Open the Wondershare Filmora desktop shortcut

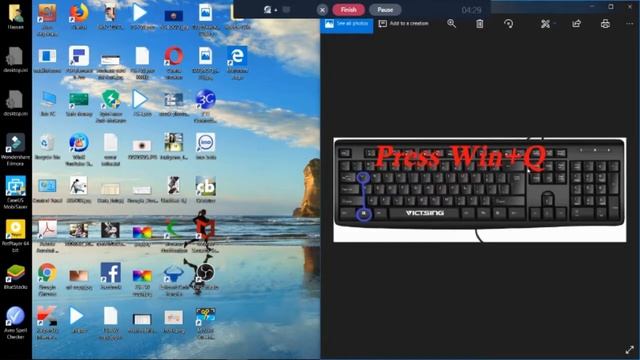[16, 149]
